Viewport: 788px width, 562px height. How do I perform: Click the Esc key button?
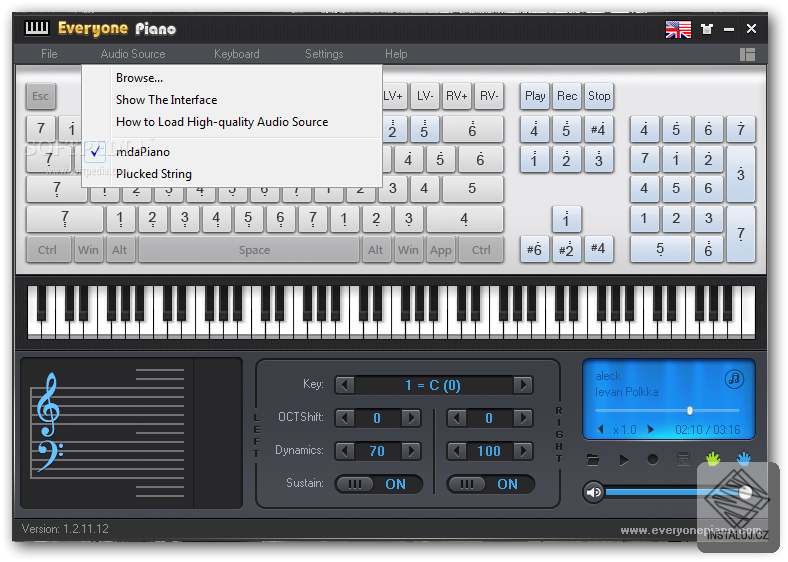[x=41, y=96]
